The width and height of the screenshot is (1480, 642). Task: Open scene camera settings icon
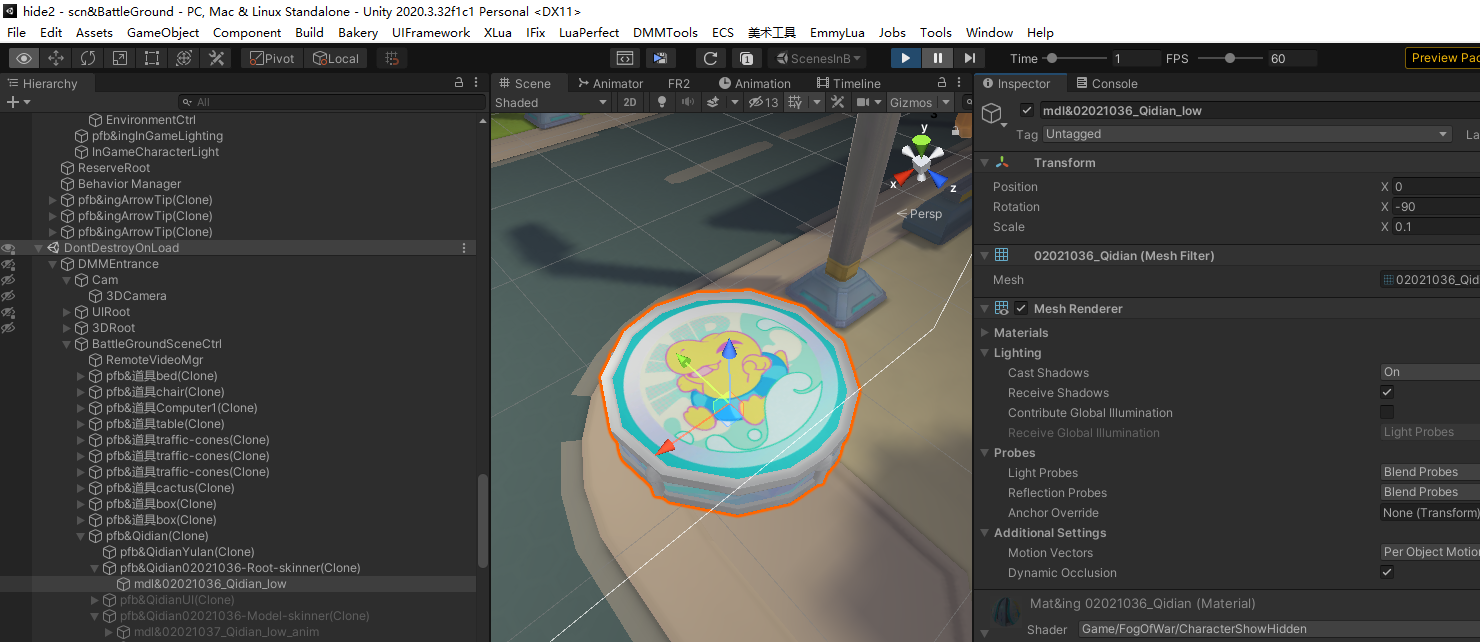[x=864, y=102]
